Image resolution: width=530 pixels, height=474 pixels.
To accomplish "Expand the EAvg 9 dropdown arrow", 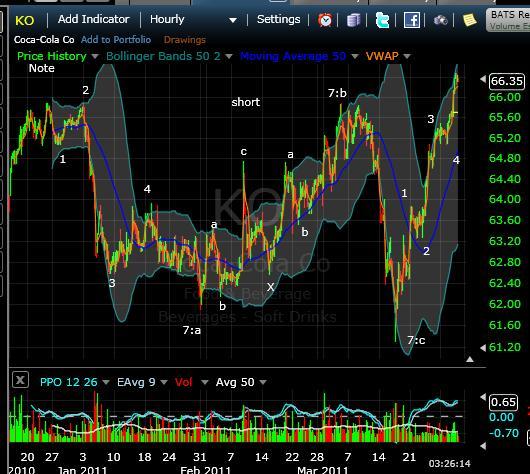I will point(164,382).
